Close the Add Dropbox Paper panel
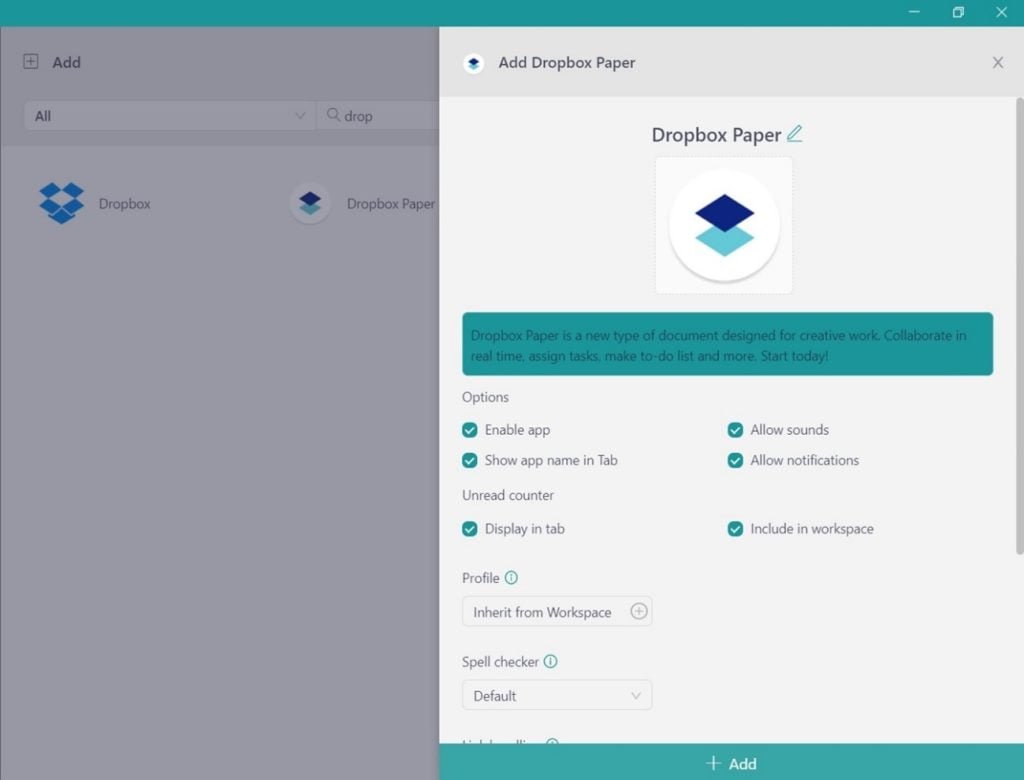Viewport: 1024px width, 780px height. click(x=997, y=62)
